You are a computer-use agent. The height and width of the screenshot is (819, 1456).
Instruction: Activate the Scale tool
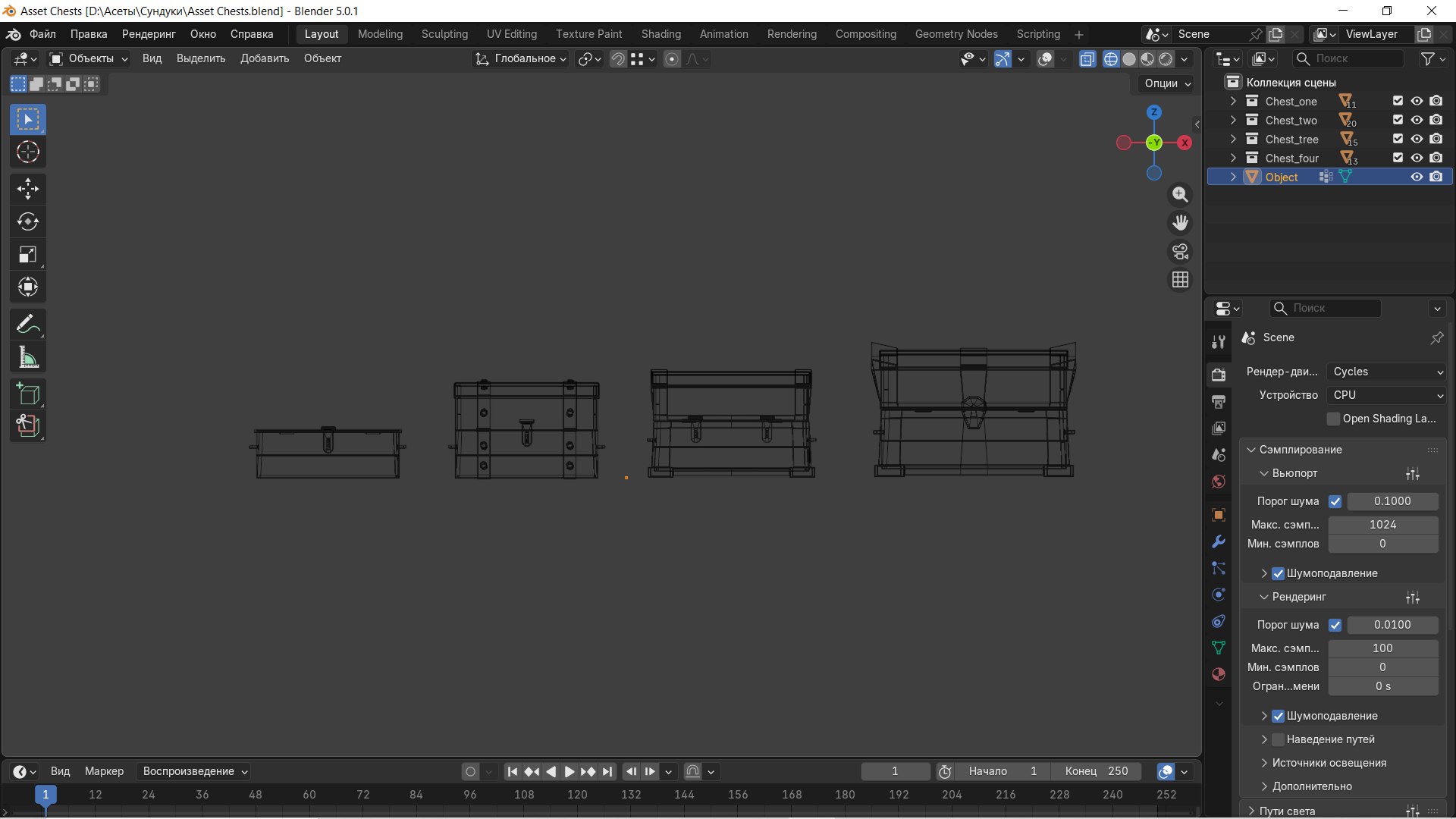28,254
